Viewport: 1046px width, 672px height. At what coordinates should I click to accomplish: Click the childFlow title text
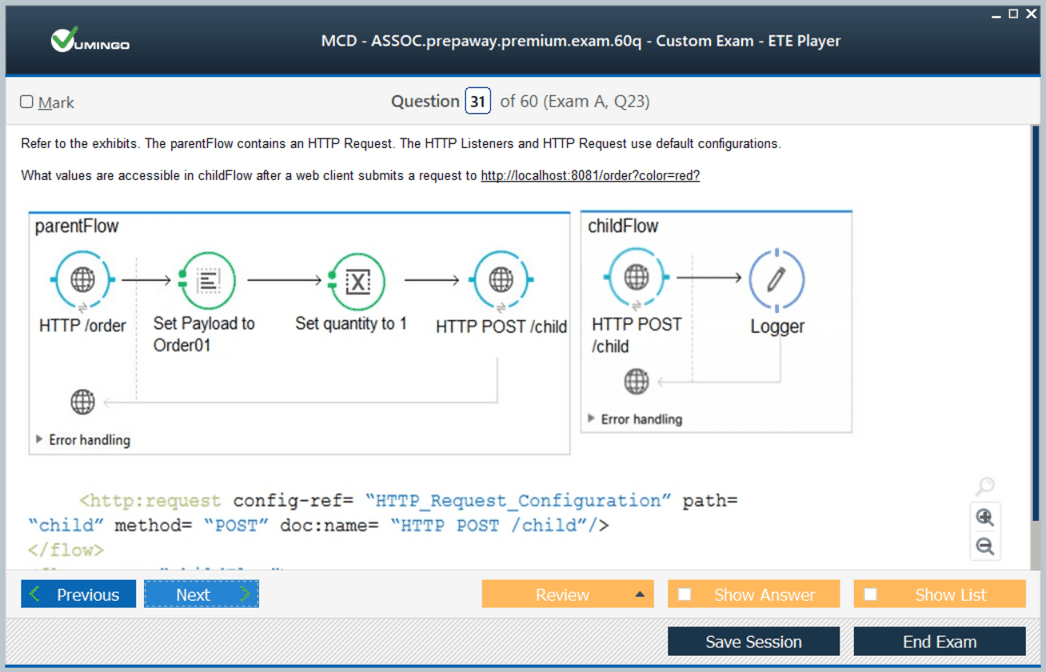(x=623, y=226)
